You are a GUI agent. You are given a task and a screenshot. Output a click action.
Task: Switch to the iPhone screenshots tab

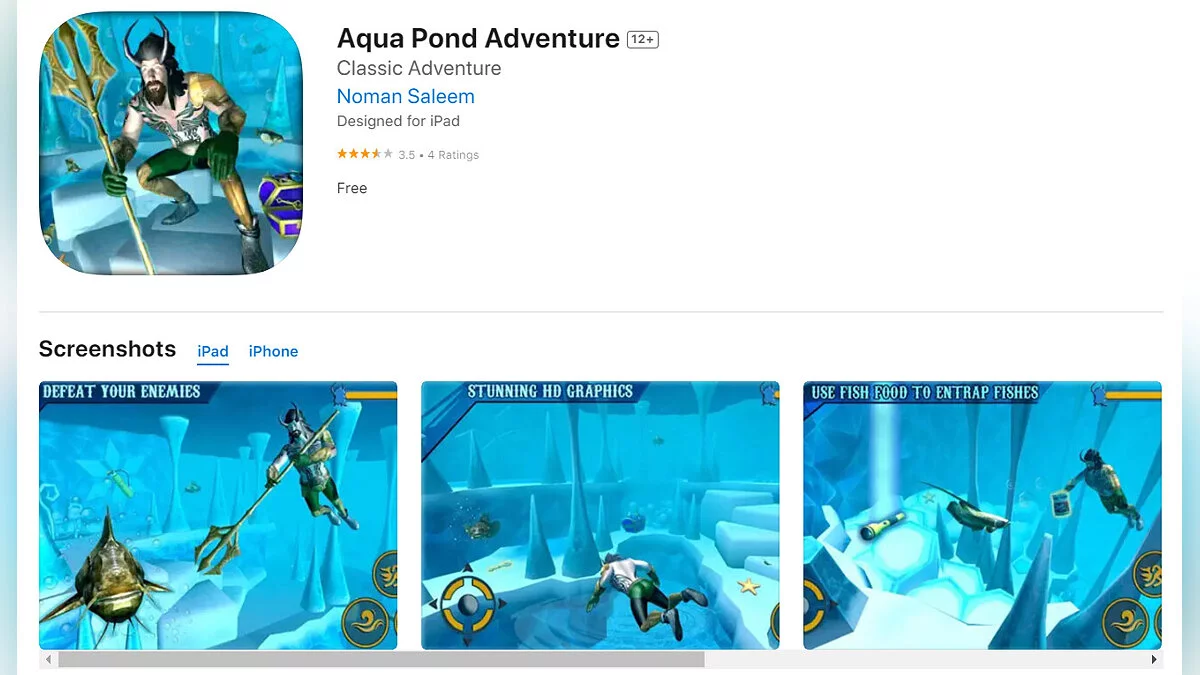pos(273,351)
